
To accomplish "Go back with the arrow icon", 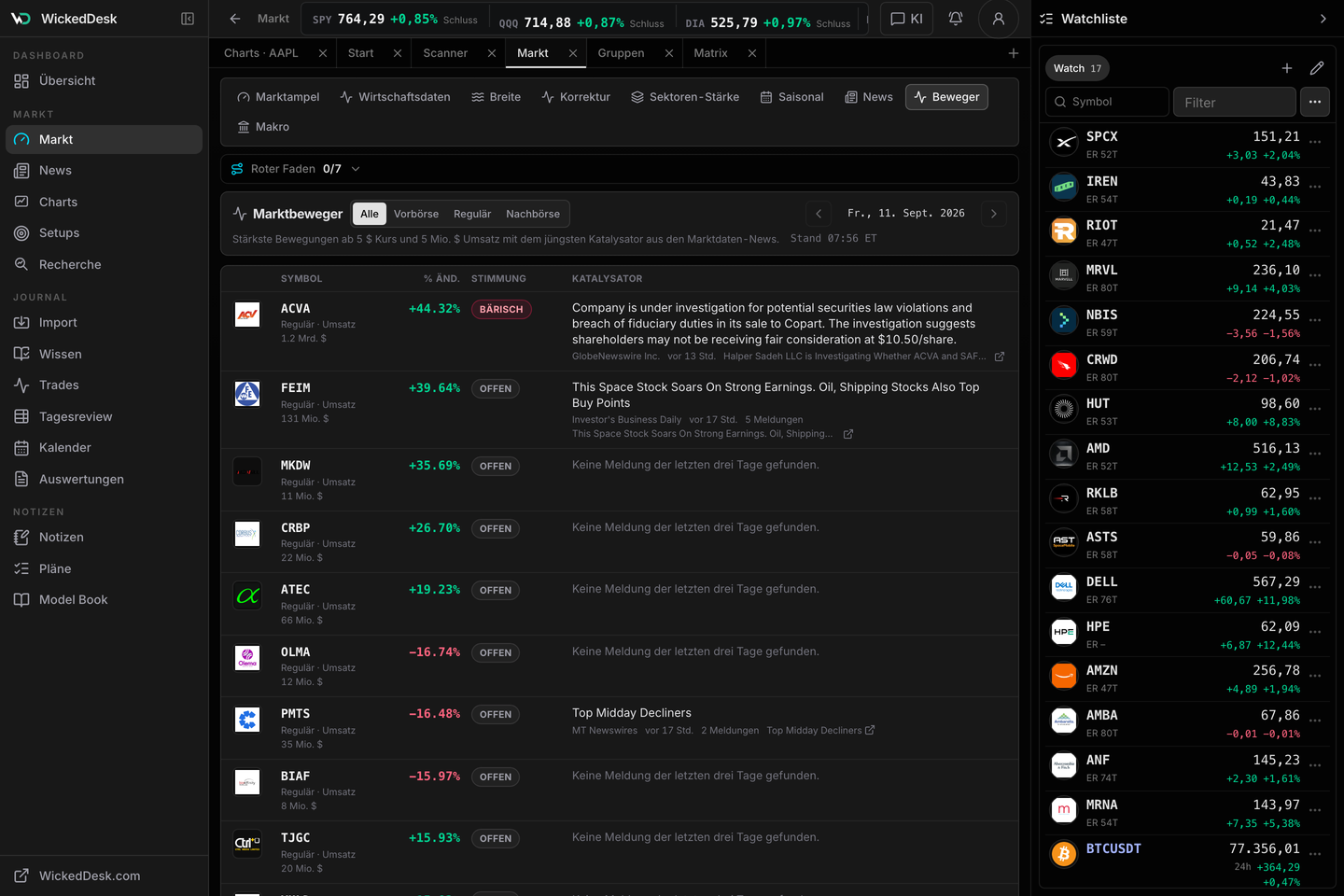I will 235,19.
